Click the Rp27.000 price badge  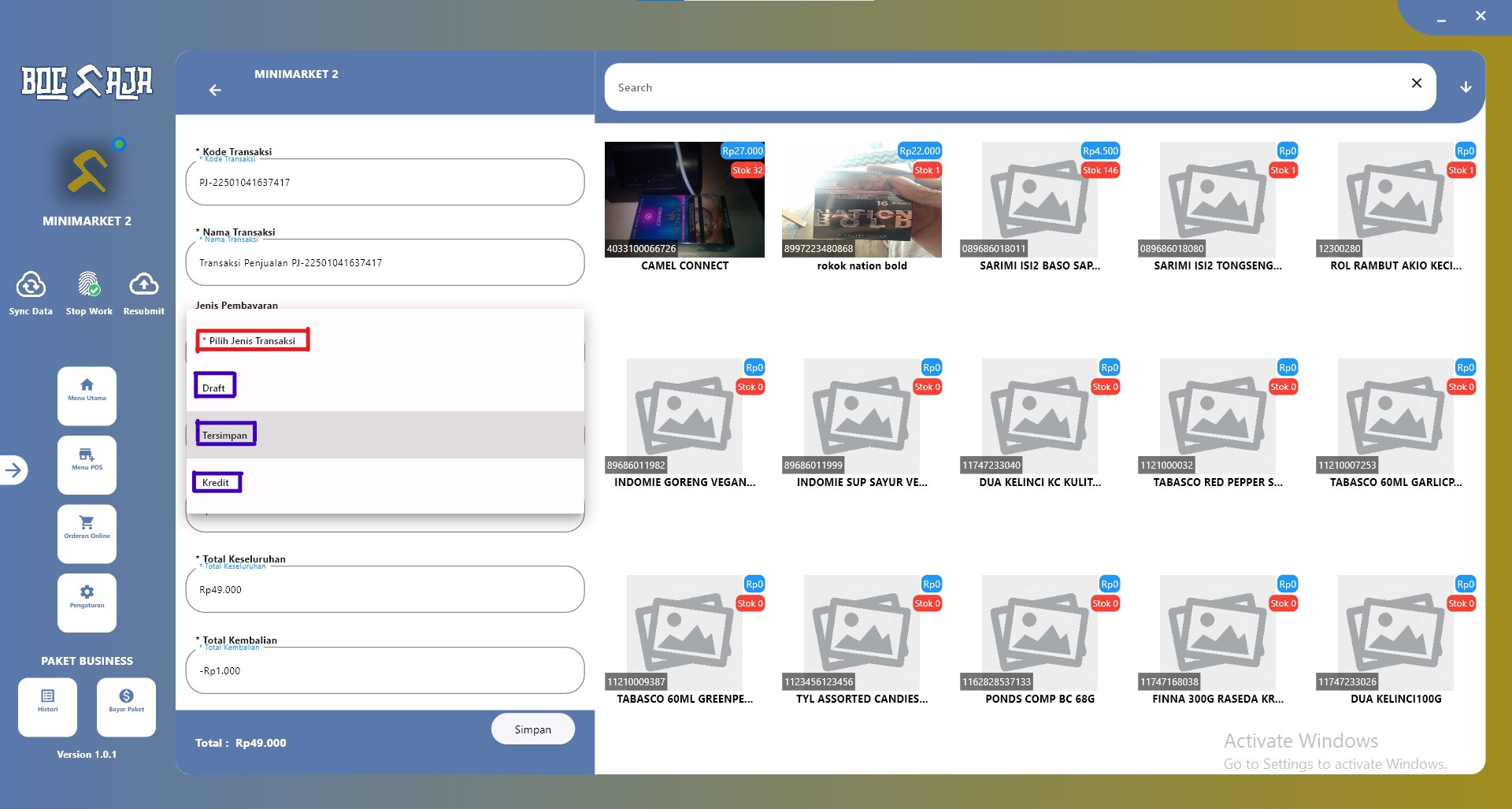(743, 150)
